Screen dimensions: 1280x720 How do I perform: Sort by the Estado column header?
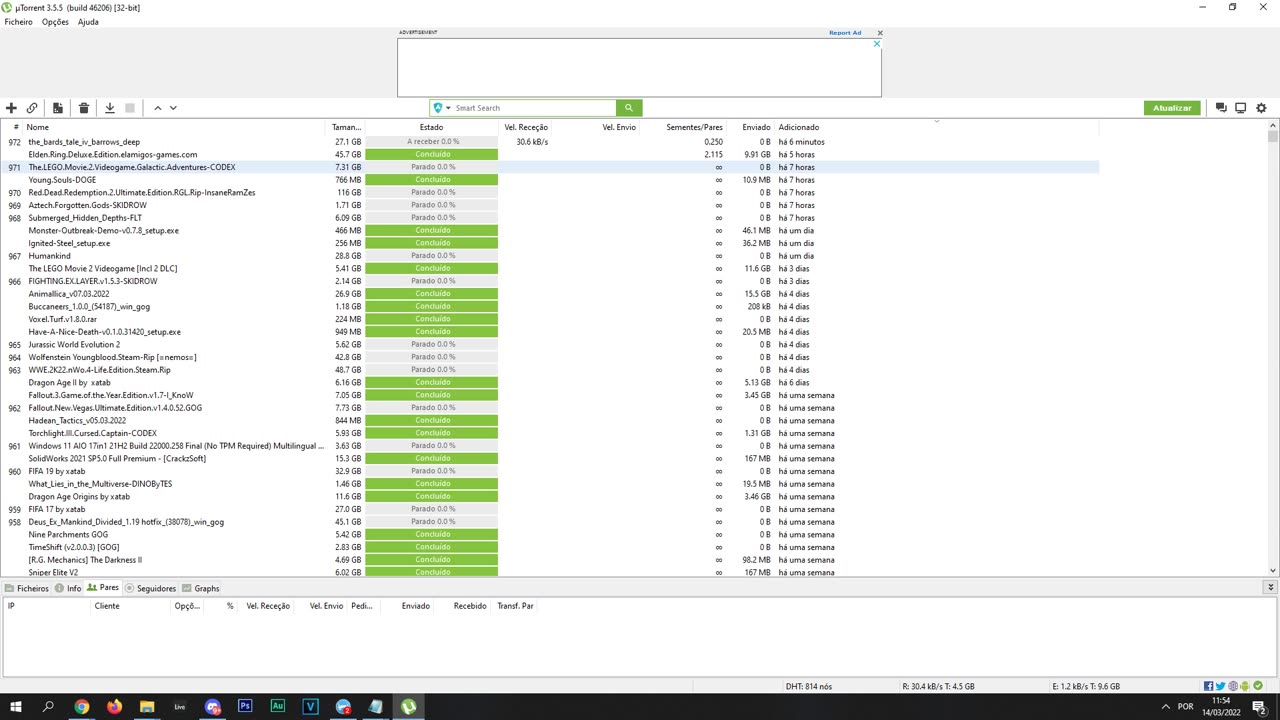431,127
